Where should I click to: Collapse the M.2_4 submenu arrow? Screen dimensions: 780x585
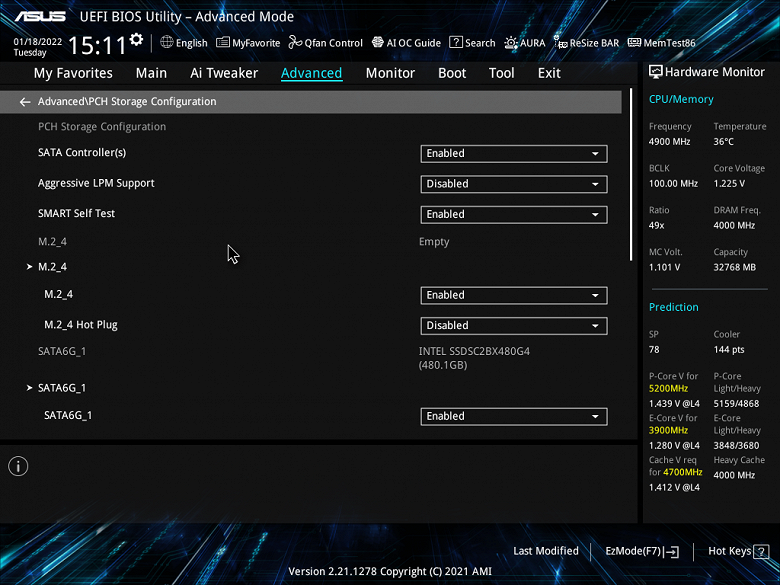pyautogui.click(x=29, y=267)
